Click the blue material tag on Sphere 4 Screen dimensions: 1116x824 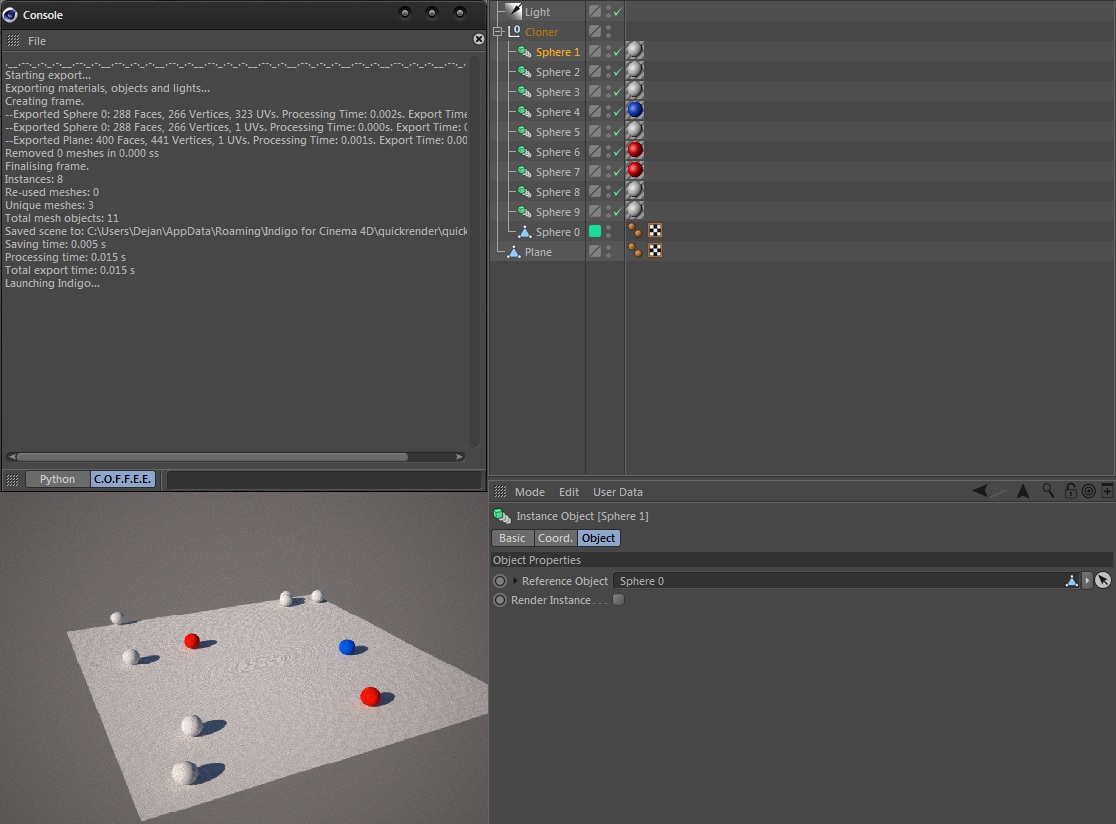pyautogui.click(x=634, y=111)
